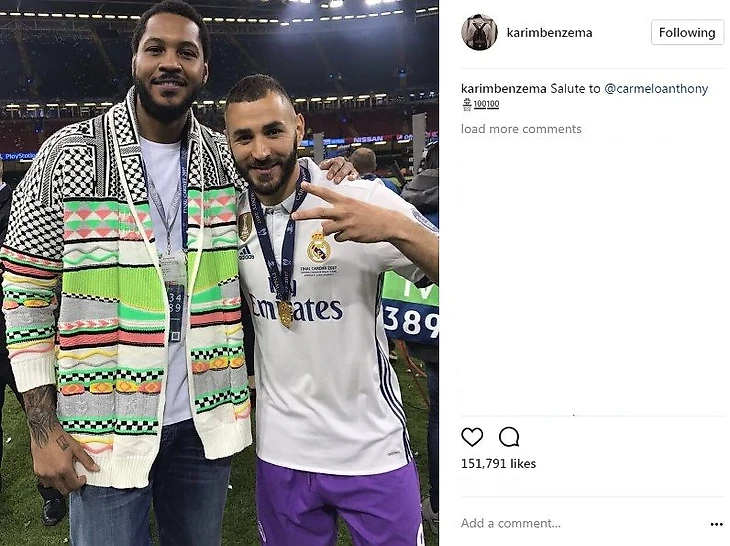
Task: Open karimbenzema's profile picture avatar
Action: coord(479,32)
